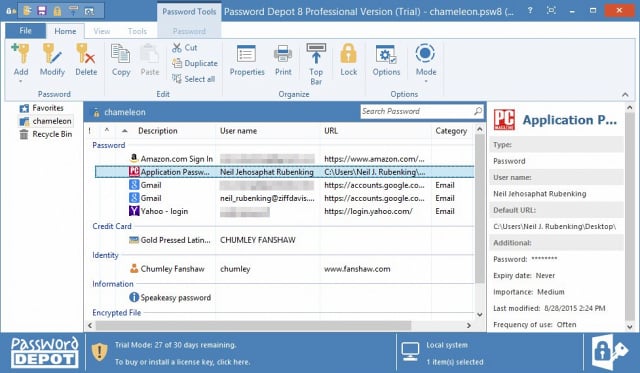Switch to the View tab

click(102, 31)
